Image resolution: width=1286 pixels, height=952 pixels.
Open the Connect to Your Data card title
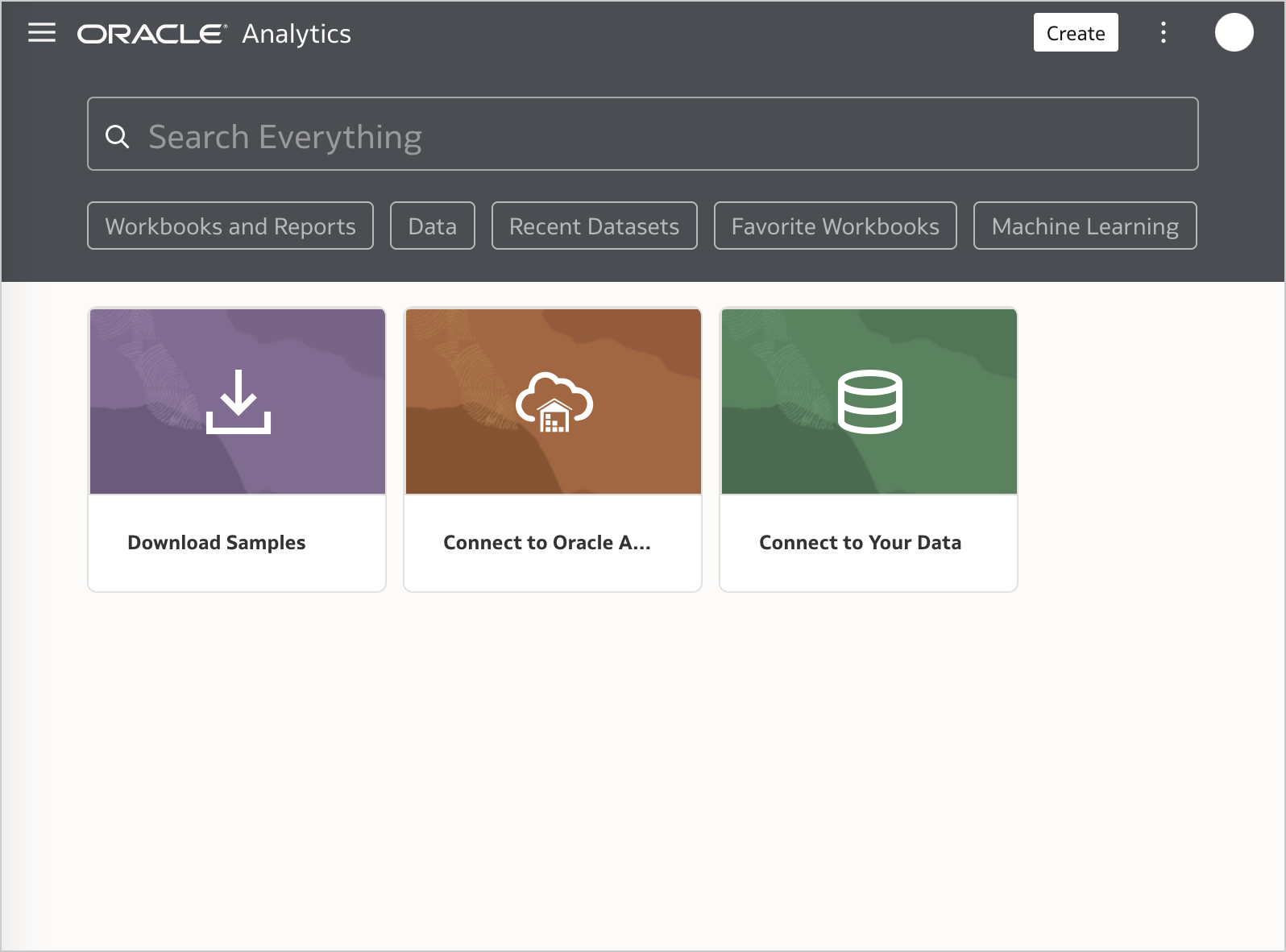(861, 543)
